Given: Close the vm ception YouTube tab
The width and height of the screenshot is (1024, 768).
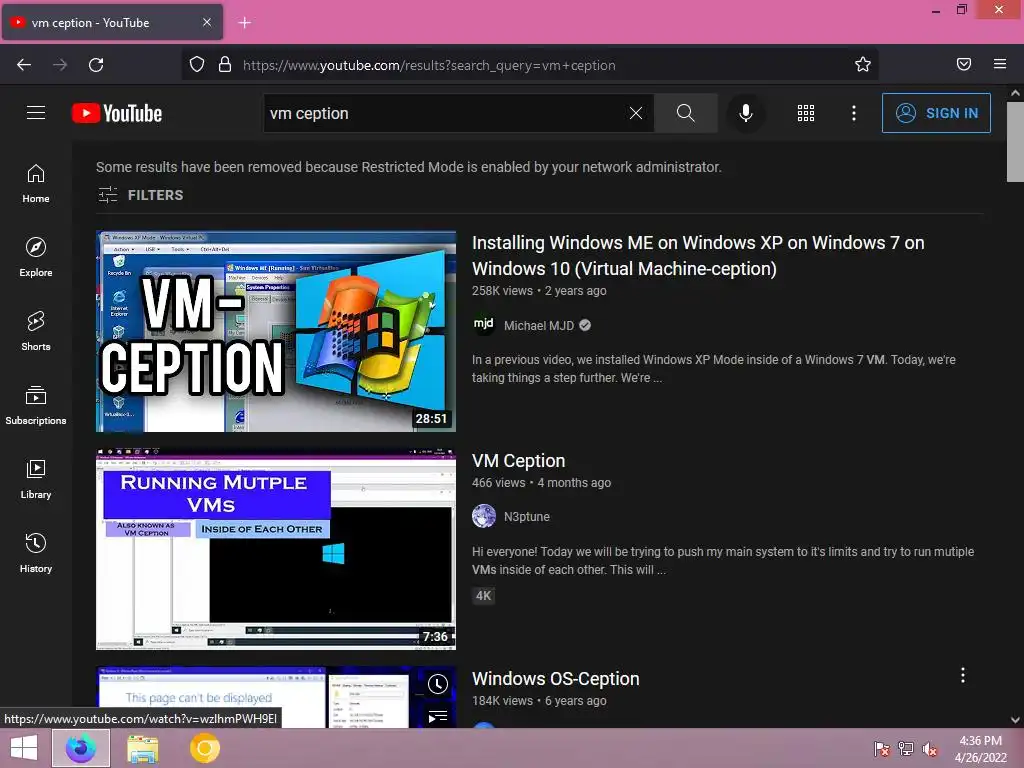Looking at the screenshot, I should tap(206, 22).
